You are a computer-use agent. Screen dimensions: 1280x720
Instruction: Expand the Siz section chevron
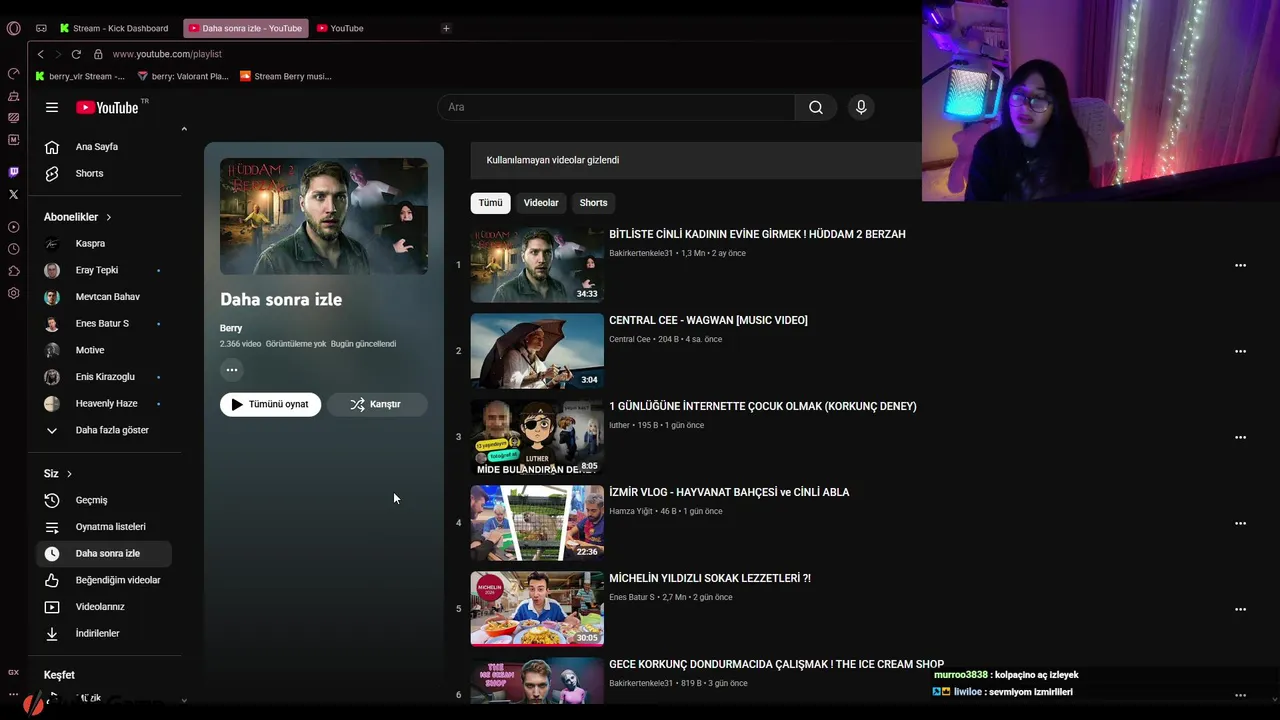click(69, 474)
